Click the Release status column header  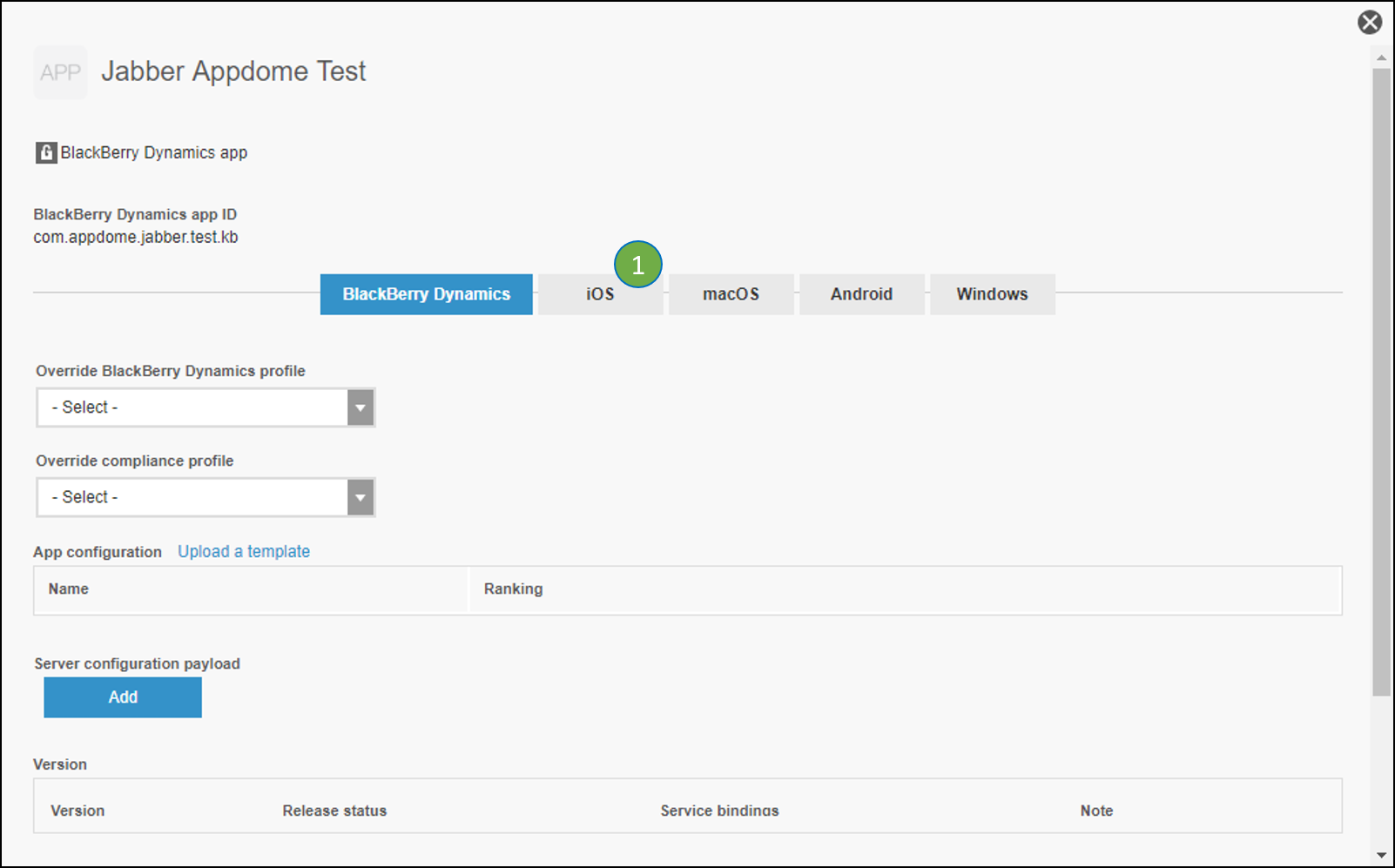pyautogui.click(x=334, y=810)
